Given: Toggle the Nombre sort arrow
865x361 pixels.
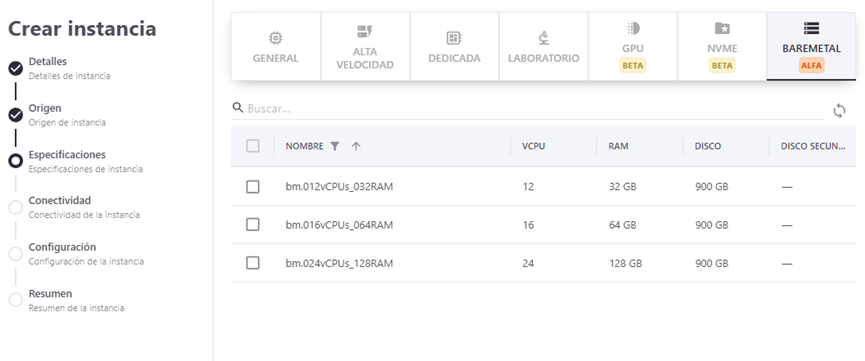Looking at the screenshot, I should point(356,146).
